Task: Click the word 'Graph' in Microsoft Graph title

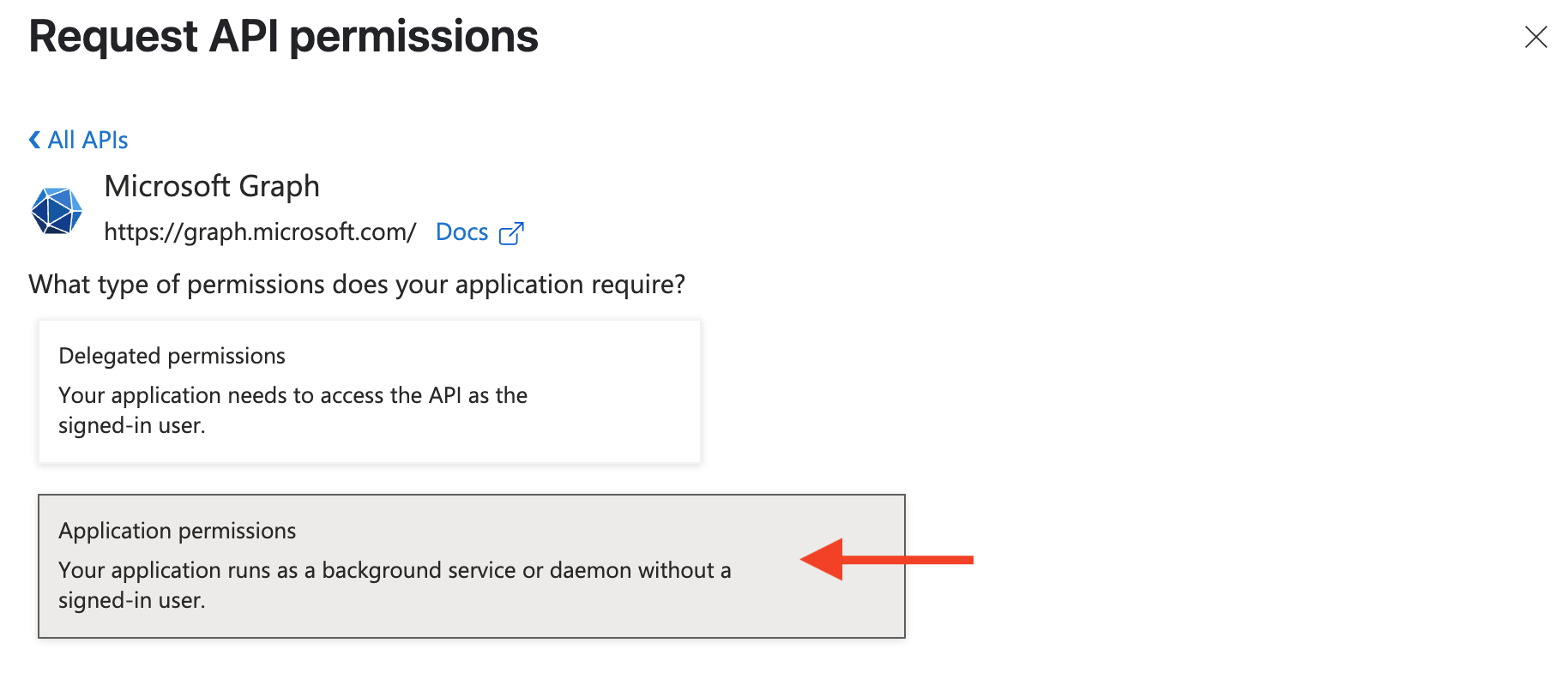Action: (279, 187)
